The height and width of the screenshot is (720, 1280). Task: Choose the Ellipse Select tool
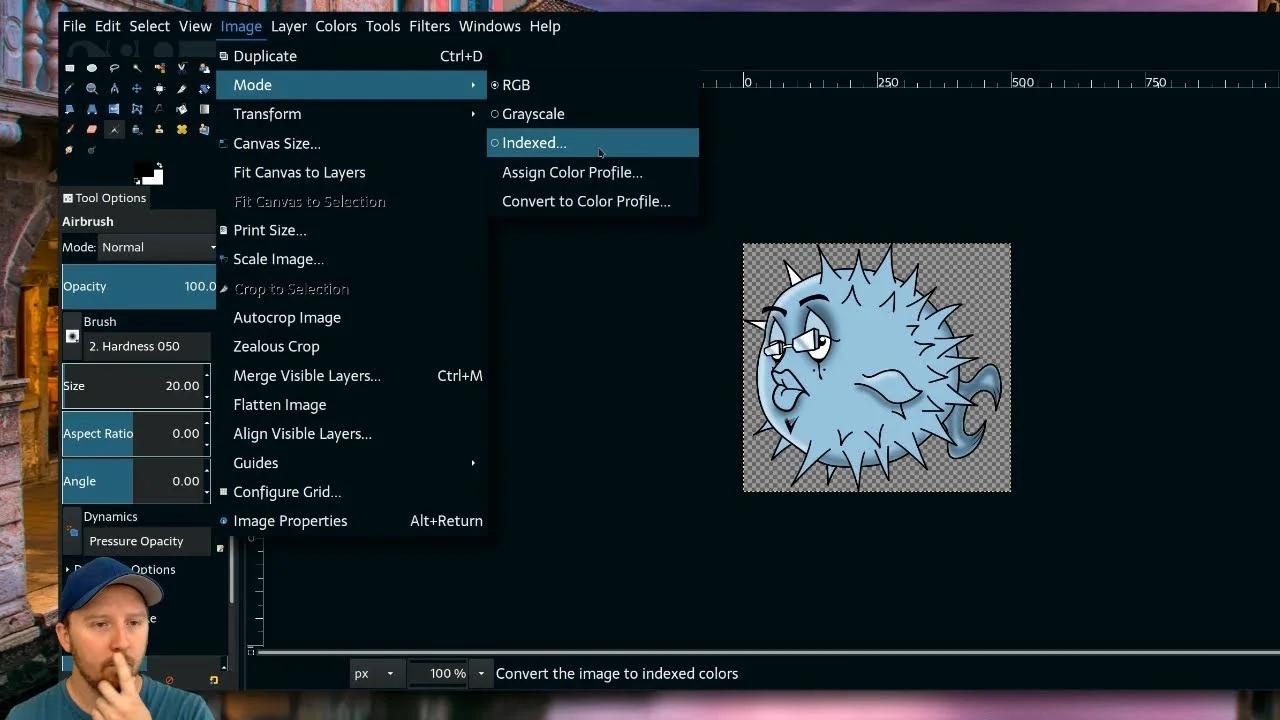click(x=91, y=68)
